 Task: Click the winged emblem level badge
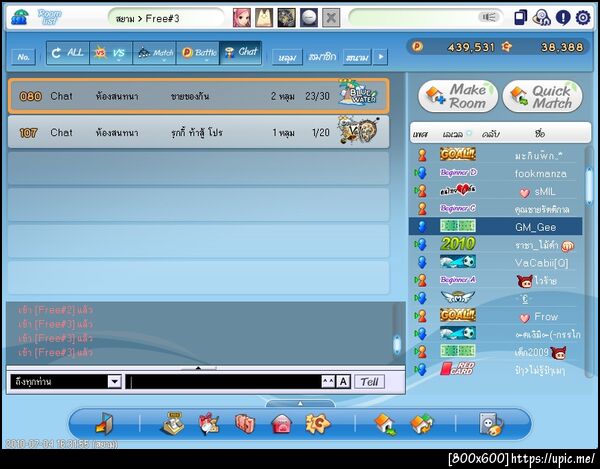click(458, 297)
